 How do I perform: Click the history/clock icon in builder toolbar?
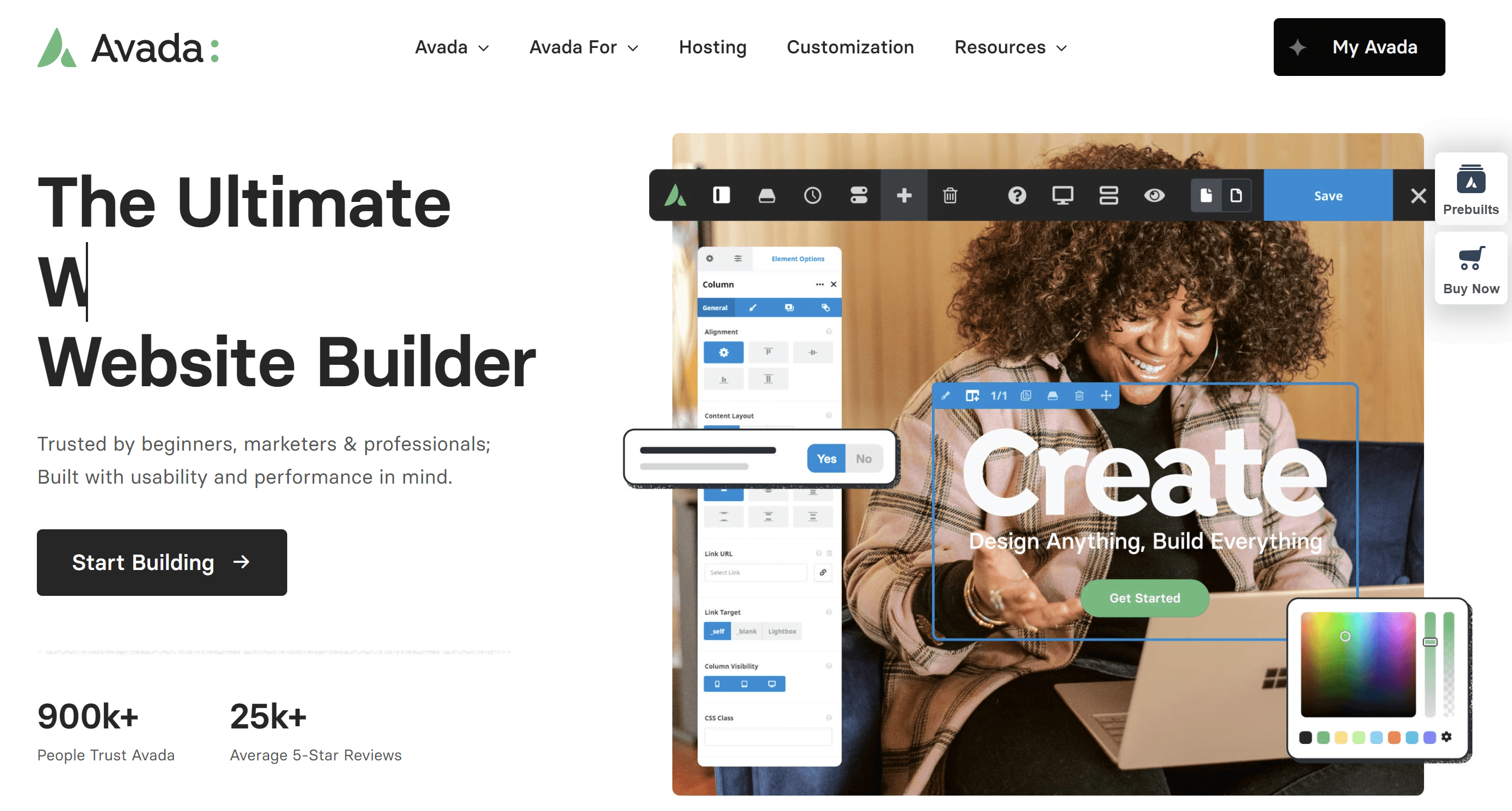click(811, 195)
